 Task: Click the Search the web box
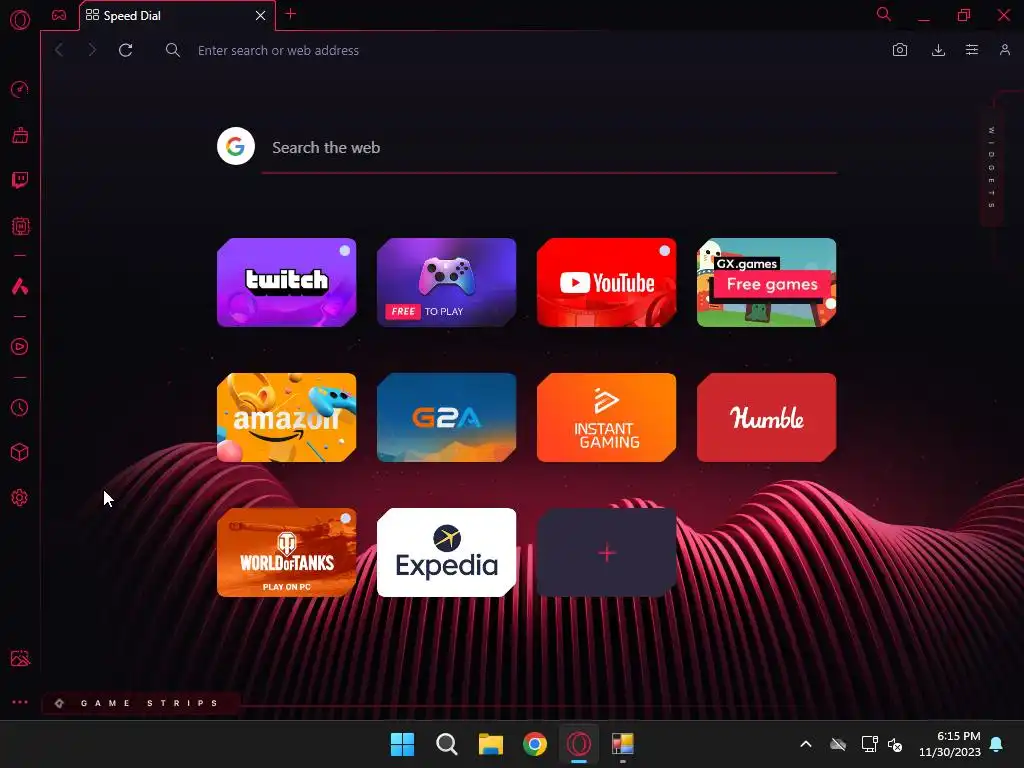(x=549, y=148)
